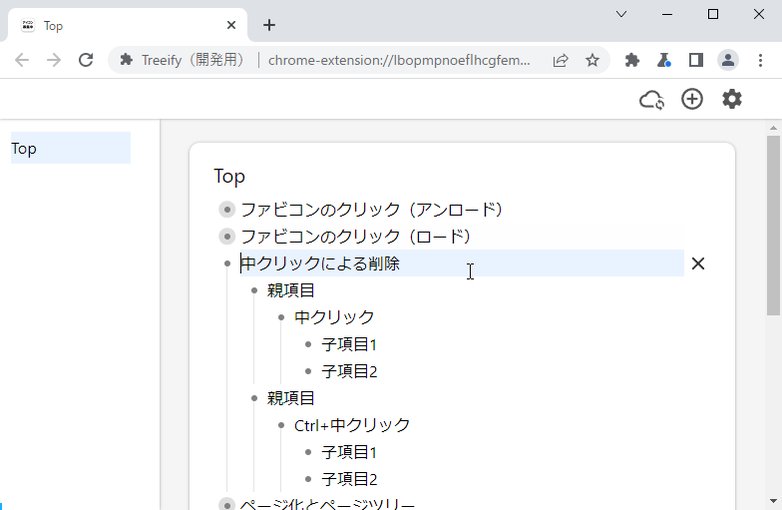Open Chrome extensions puzzle icon
Image resolution: width=782 pixels, height=510 pixels.
click(x=632, y=60)
